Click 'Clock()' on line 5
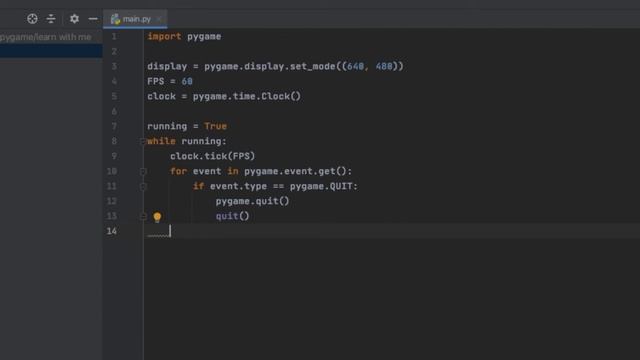 pyautogui.click(x=281, y=96)
